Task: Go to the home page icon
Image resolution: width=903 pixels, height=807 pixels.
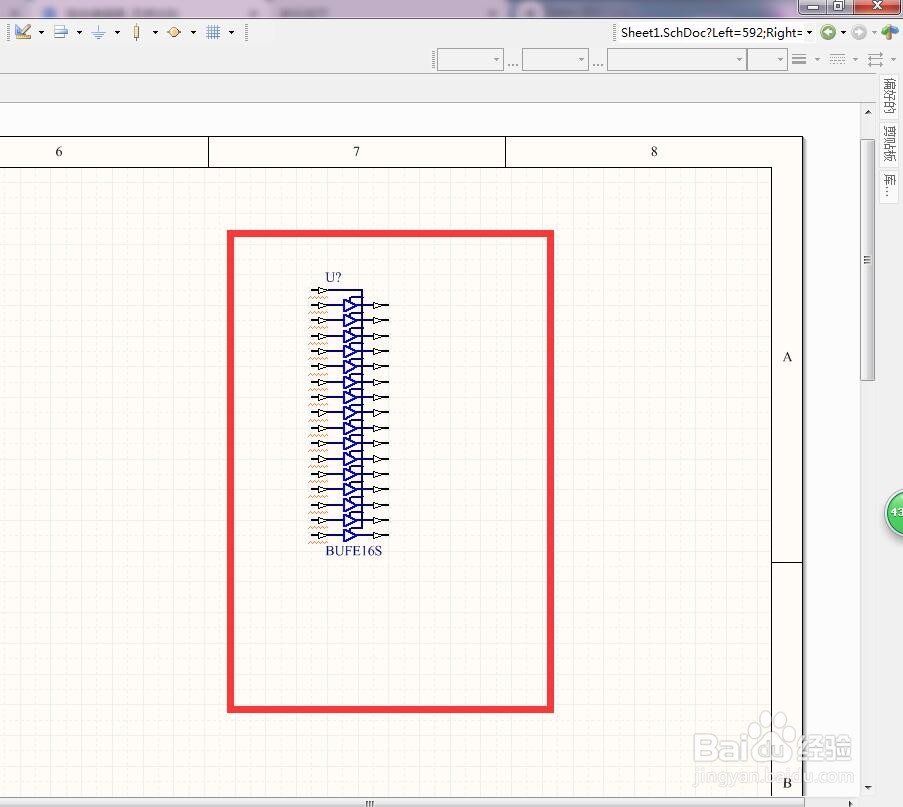Action: coord(889,32)
